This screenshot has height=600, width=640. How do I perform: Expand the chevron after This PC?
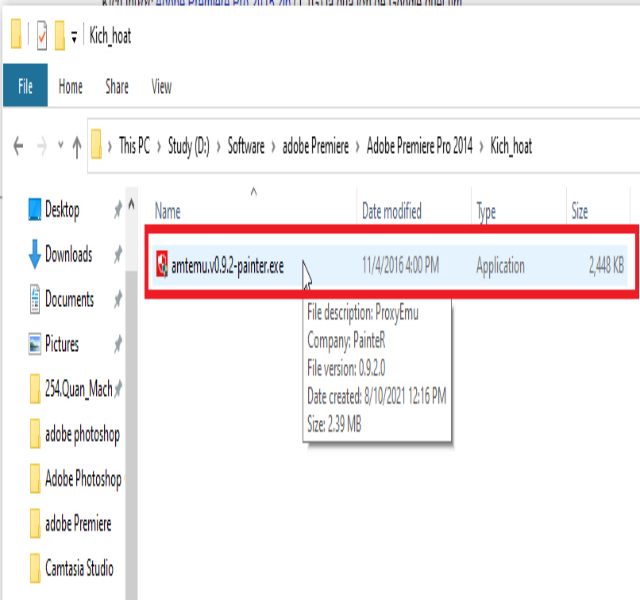[159, 147]
